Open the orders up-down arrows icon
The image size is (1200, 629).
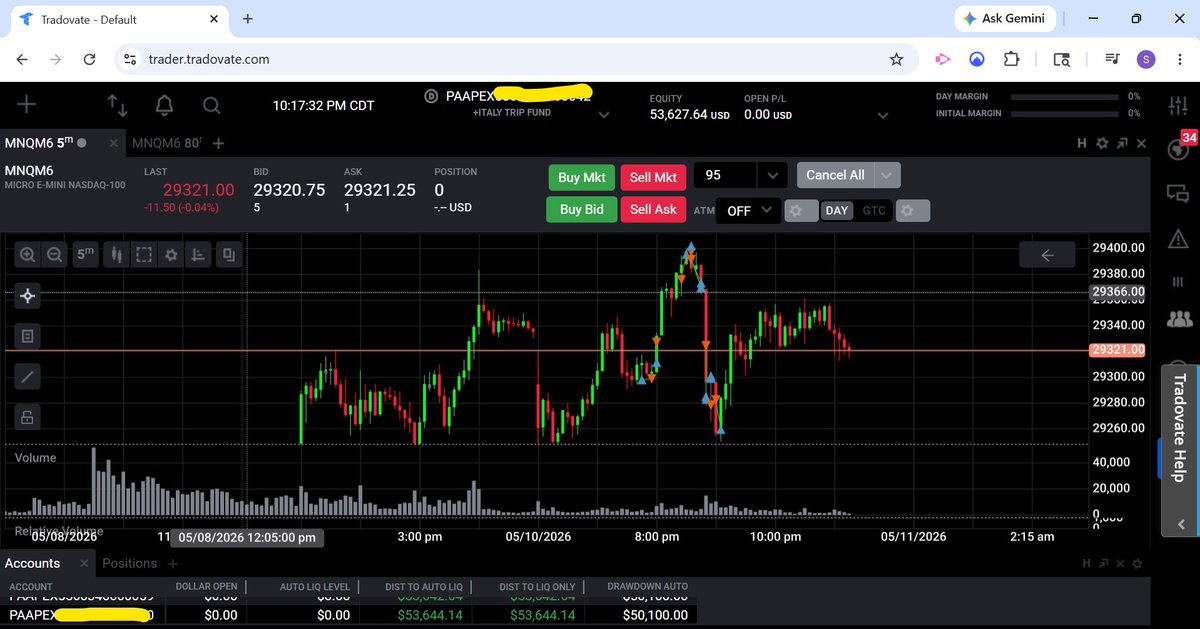tap(117, 105)
